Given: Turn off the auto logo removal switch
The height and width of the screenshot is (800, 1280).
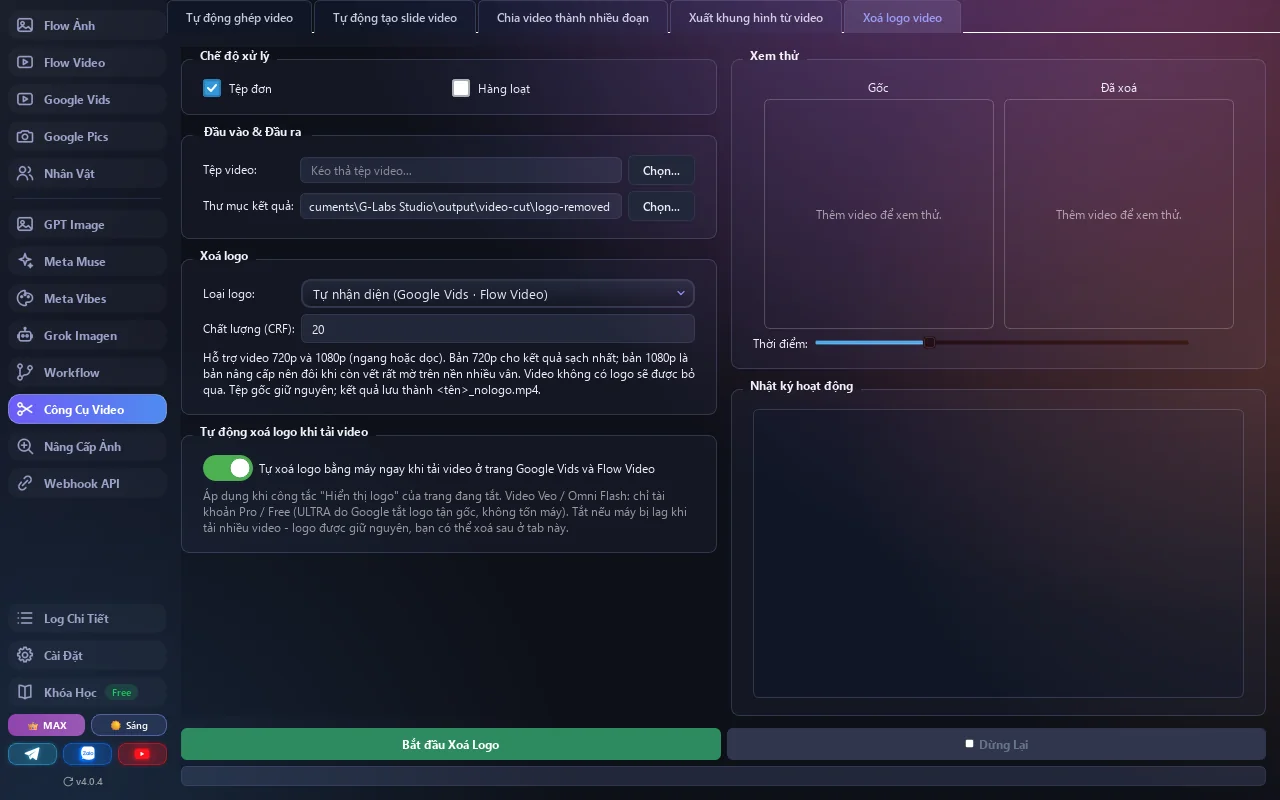Looking at the screenshot, I should (x=228, y=468).
